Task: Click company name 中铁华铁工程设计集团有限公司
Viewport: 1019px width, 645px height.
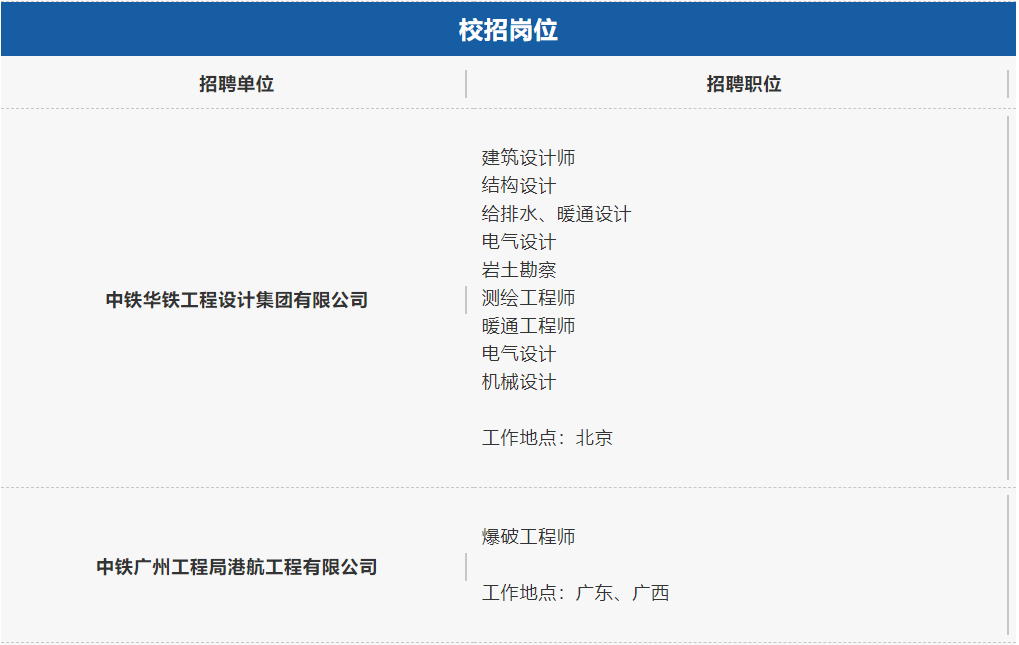Action: coord(237,300)
